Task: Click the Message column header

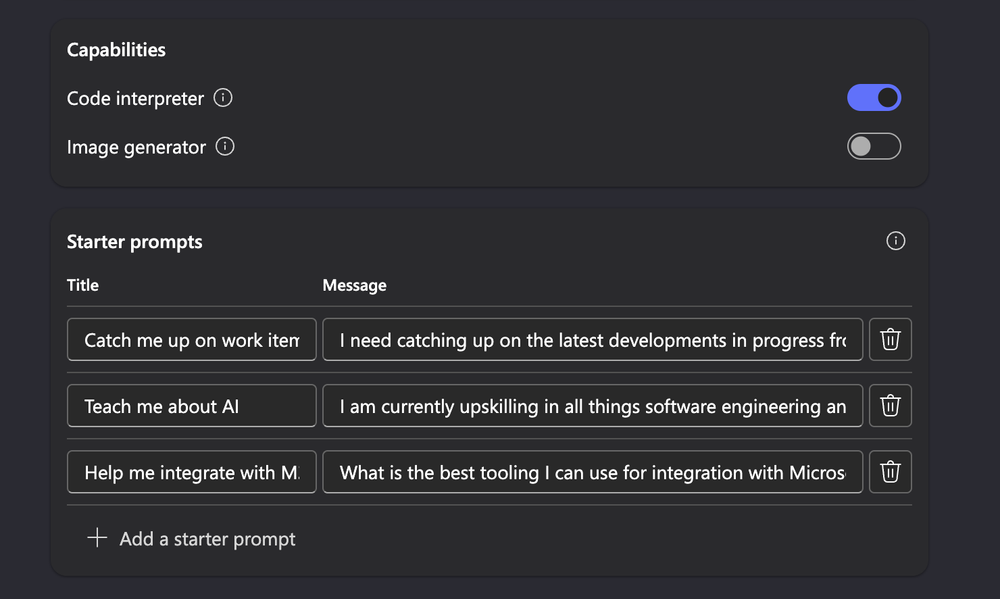Action: coord(354,285)
